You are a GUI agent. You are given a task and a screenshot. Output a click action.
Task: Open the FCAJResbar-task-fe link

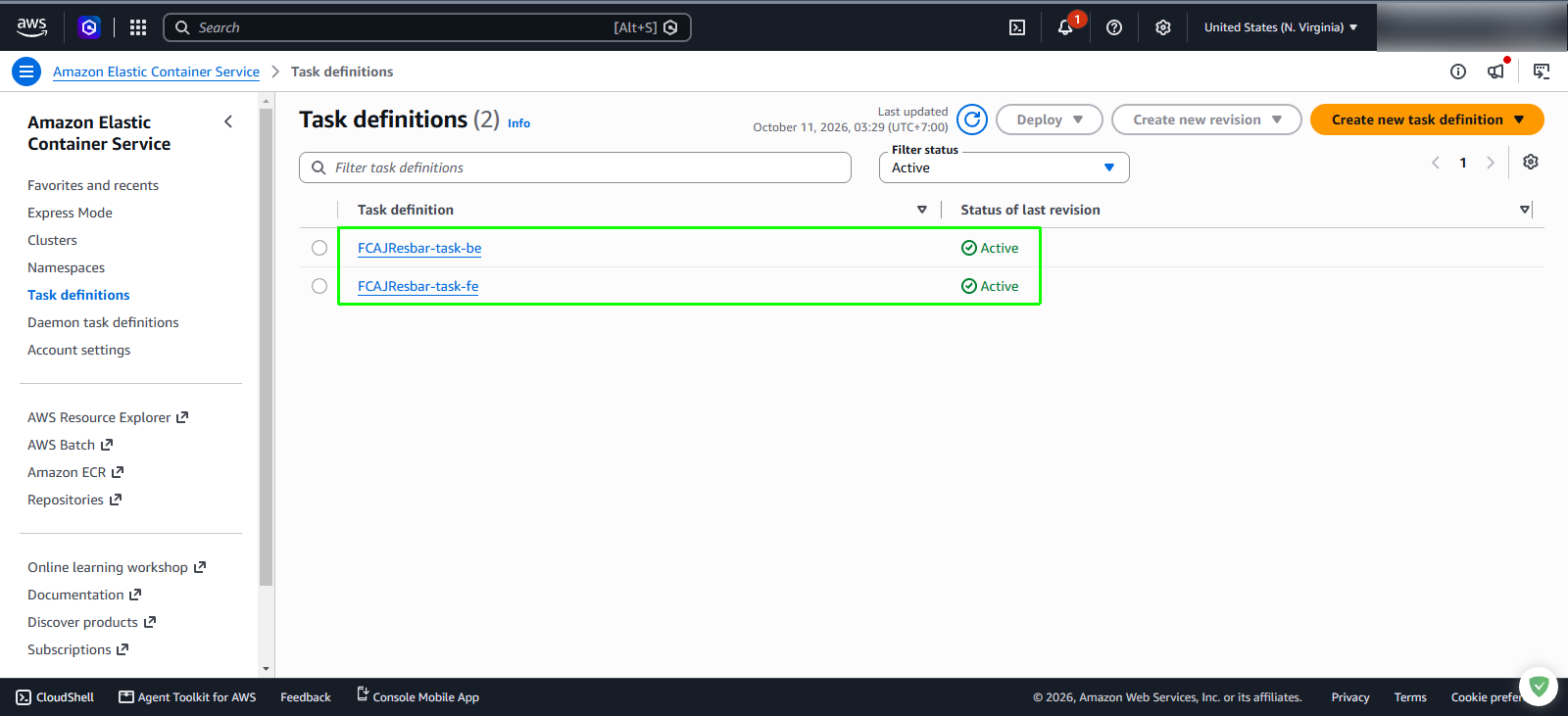click(x=417, y=286)
